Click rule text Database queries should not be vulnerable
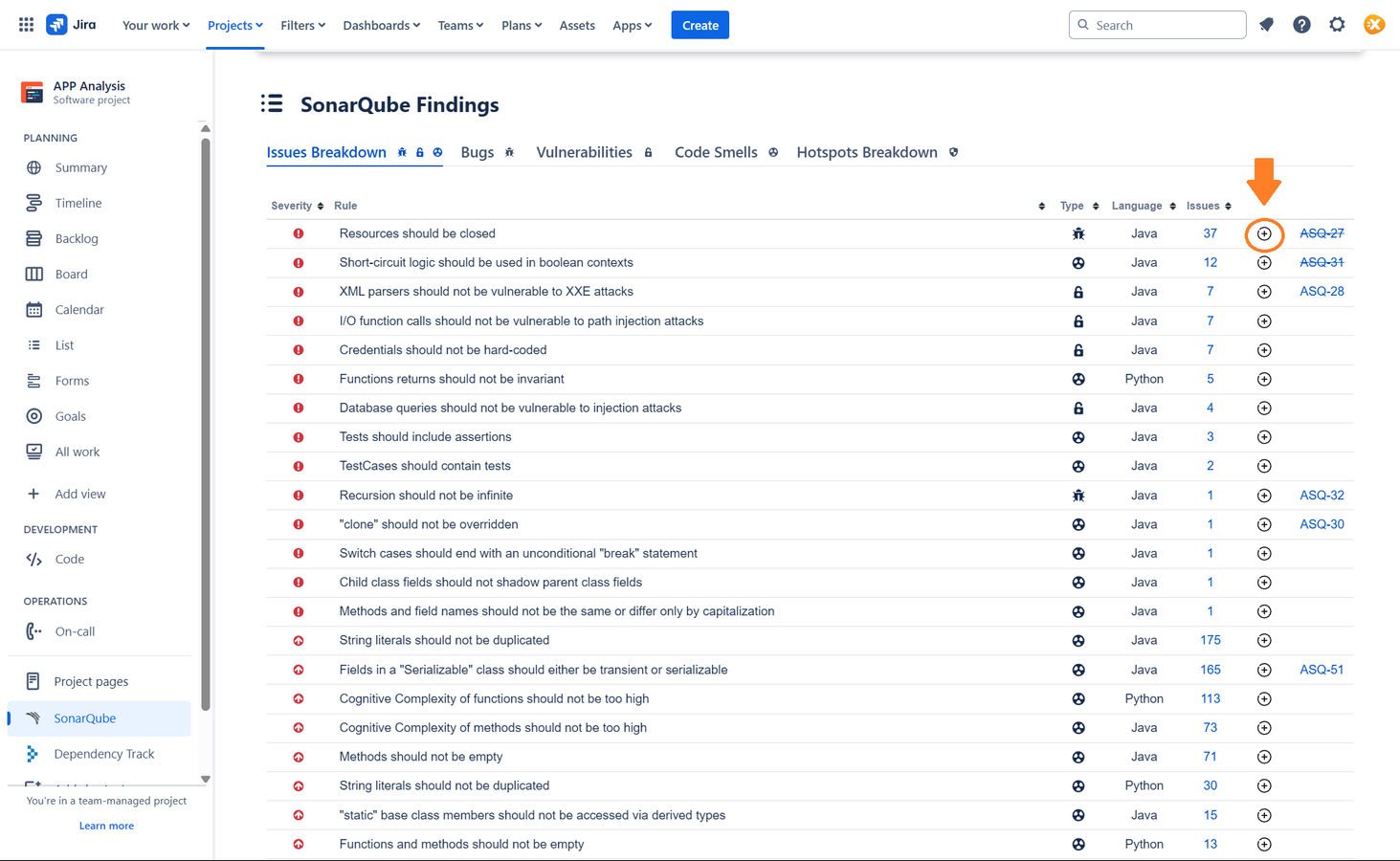 510,408
